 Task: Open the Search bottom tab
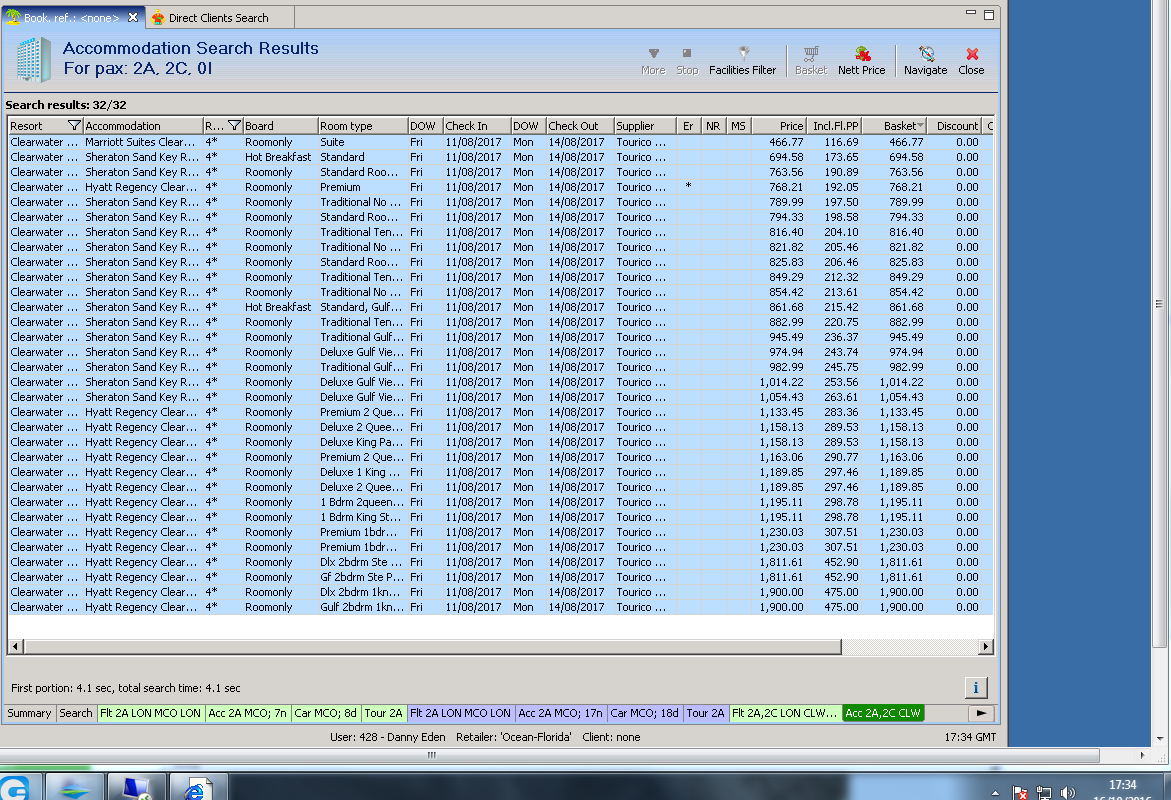pos(75,713)
